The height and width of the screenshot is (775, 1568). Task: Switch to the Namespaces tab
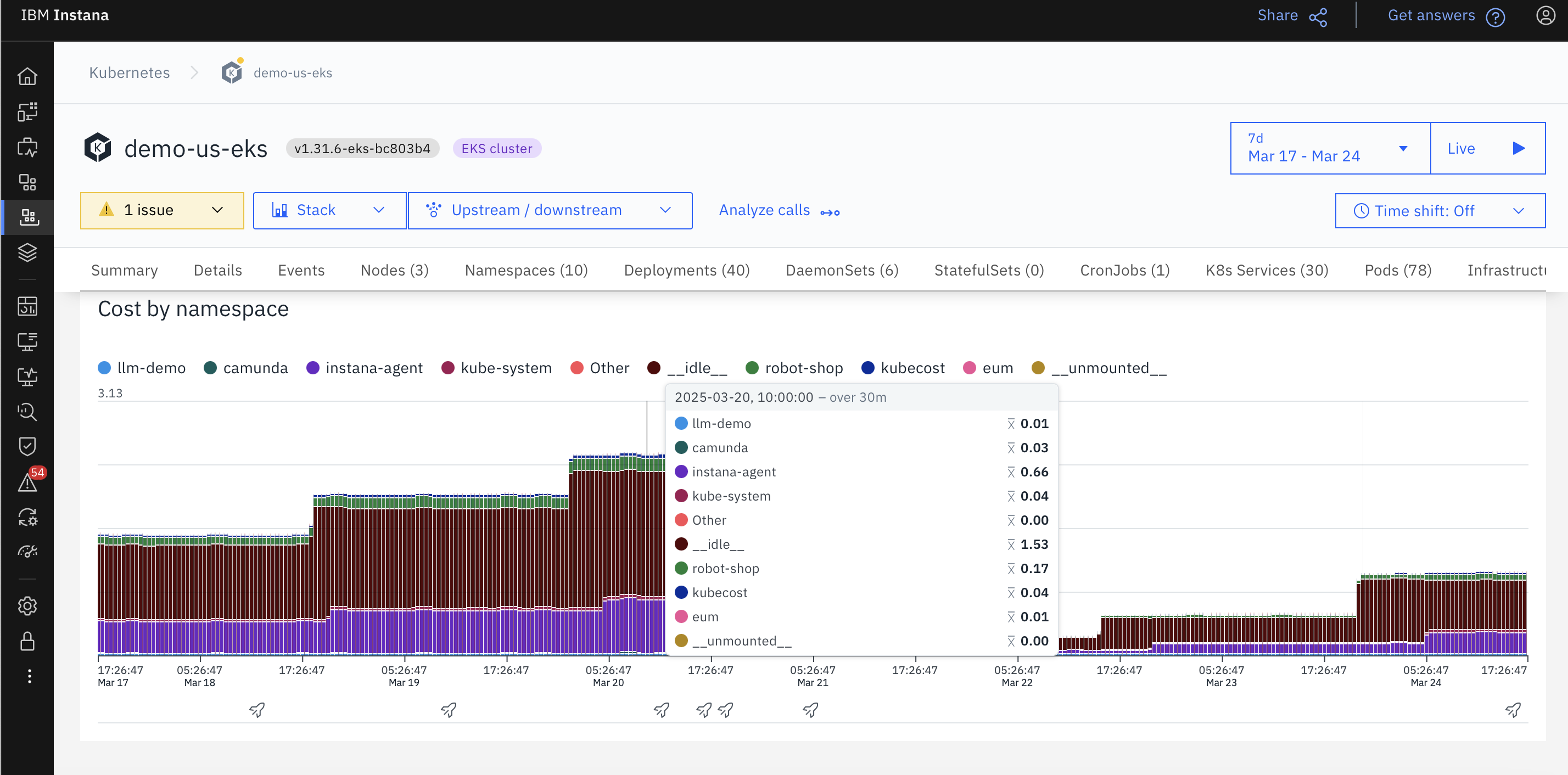pos(525,270)
